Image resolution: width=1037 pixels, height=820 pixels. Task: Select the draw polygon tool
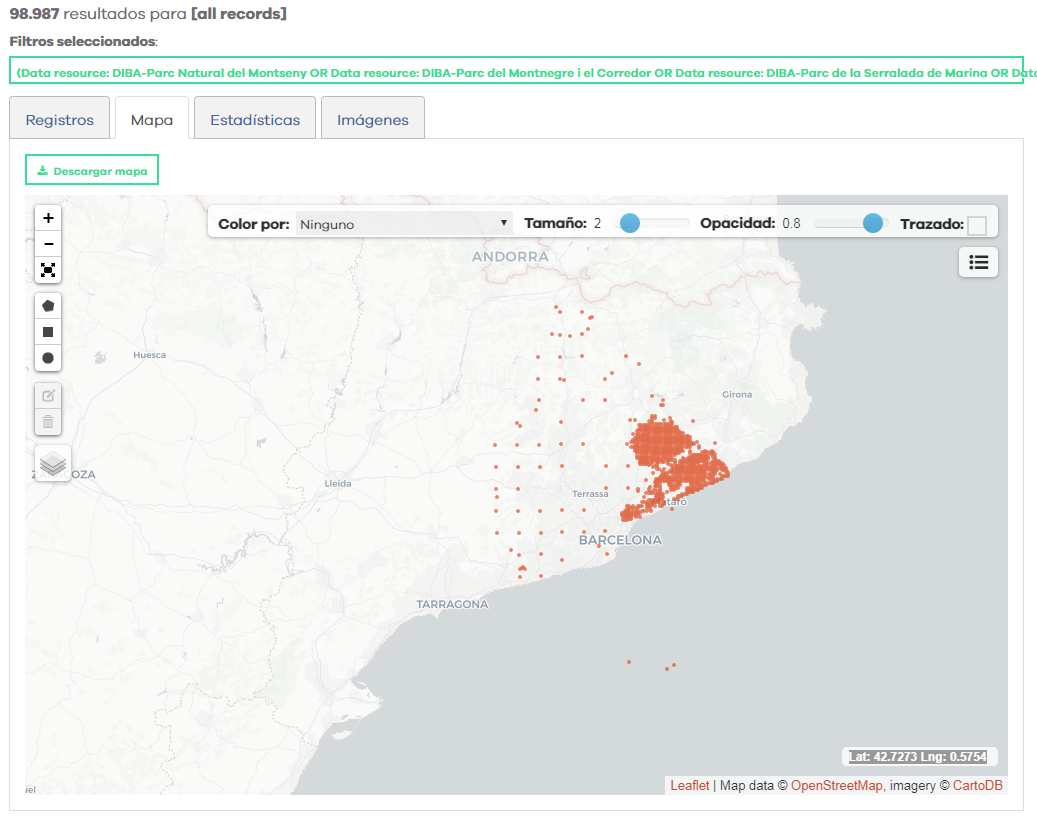(x=48, y=306)
